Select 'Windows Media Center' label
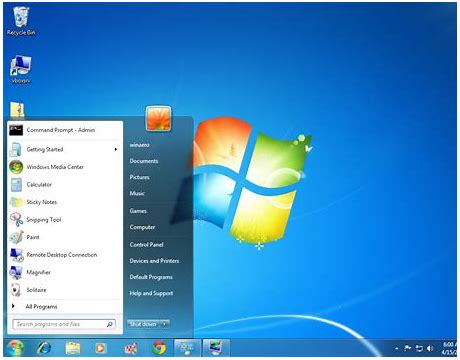 tap(55, 167)
